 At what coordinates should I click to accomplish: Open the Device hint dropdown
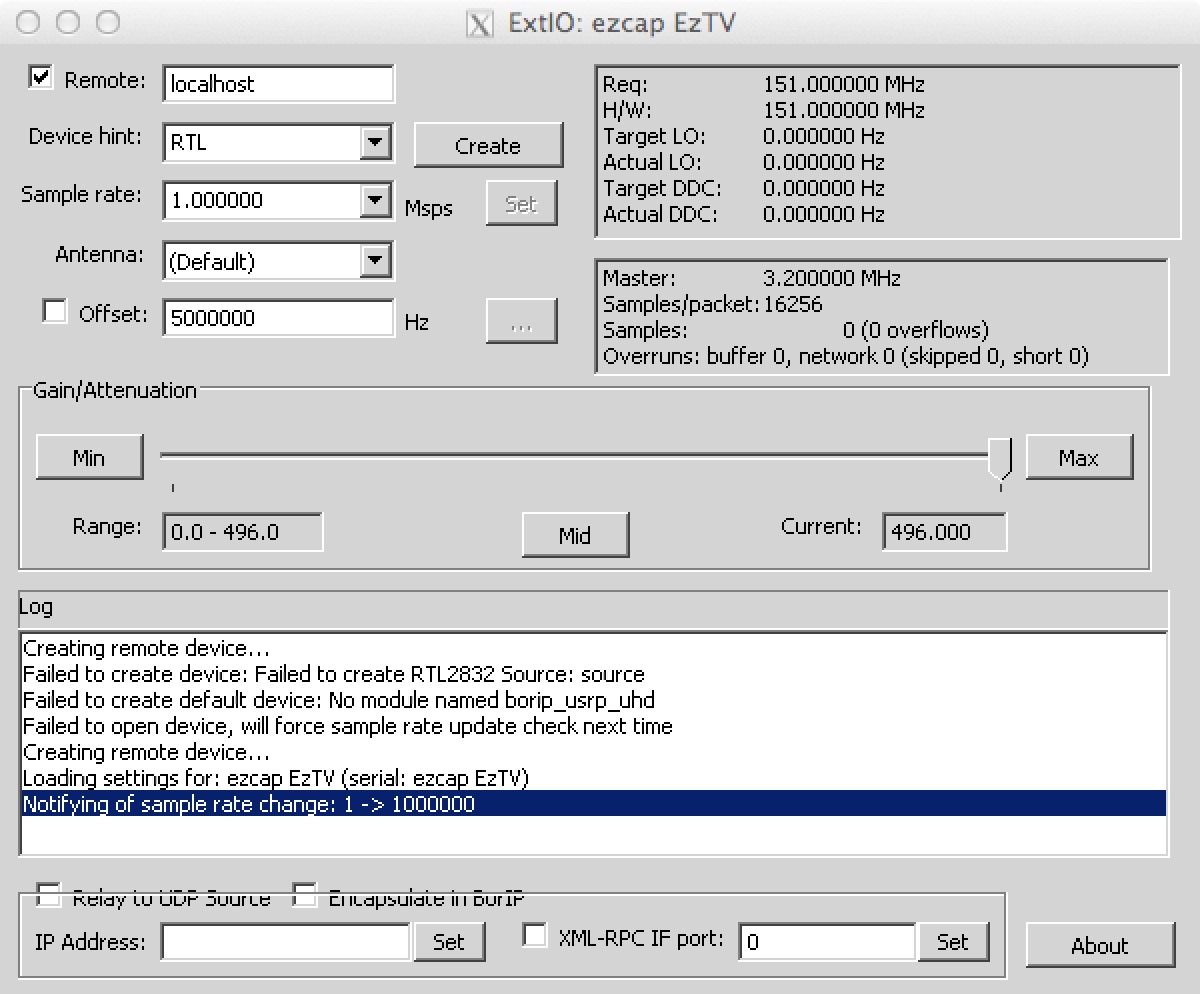click(375, 142)
